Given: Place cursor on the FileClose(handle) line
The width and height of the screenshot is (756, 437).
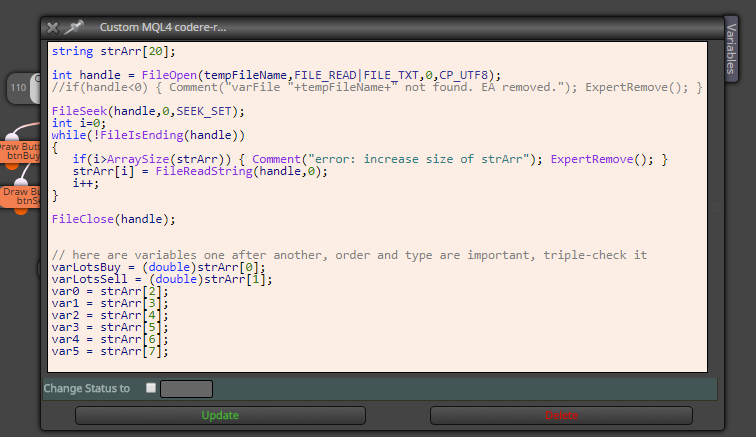Looking at the screenshot, I should click(x=114, y=219).
